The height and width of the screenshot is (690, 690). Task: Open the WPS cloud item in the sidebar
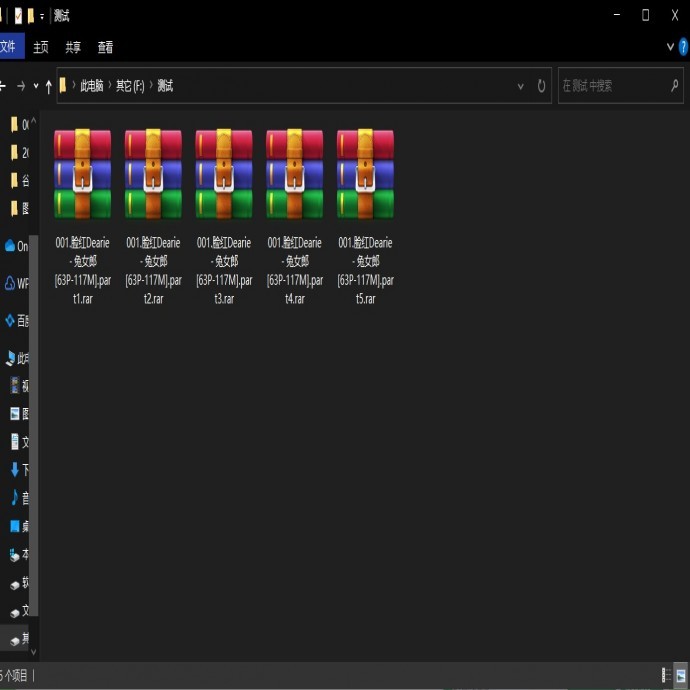pyautogui.click(x=16, y=283)
